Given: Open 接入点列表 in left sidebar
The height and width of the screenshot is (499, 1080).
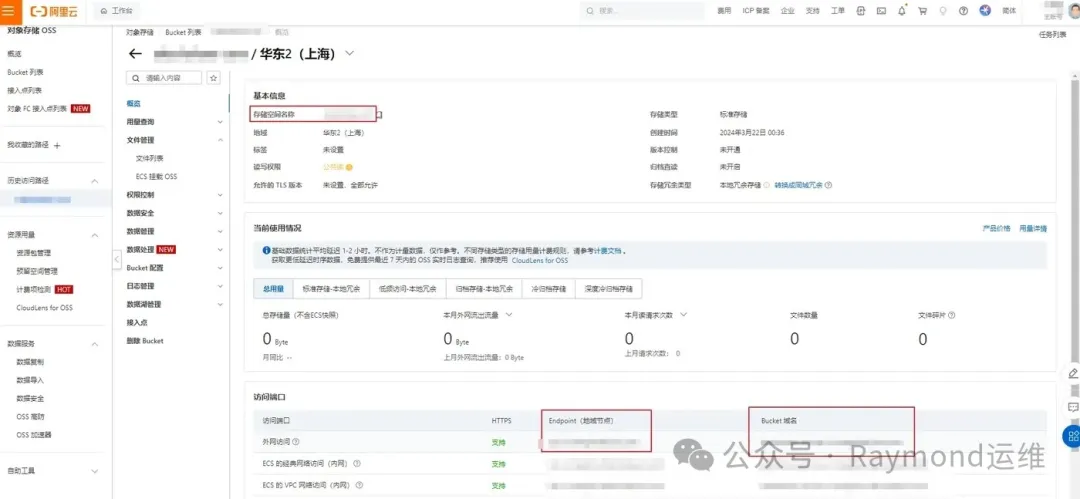Looking at the screenshot, I should [25, 90].
